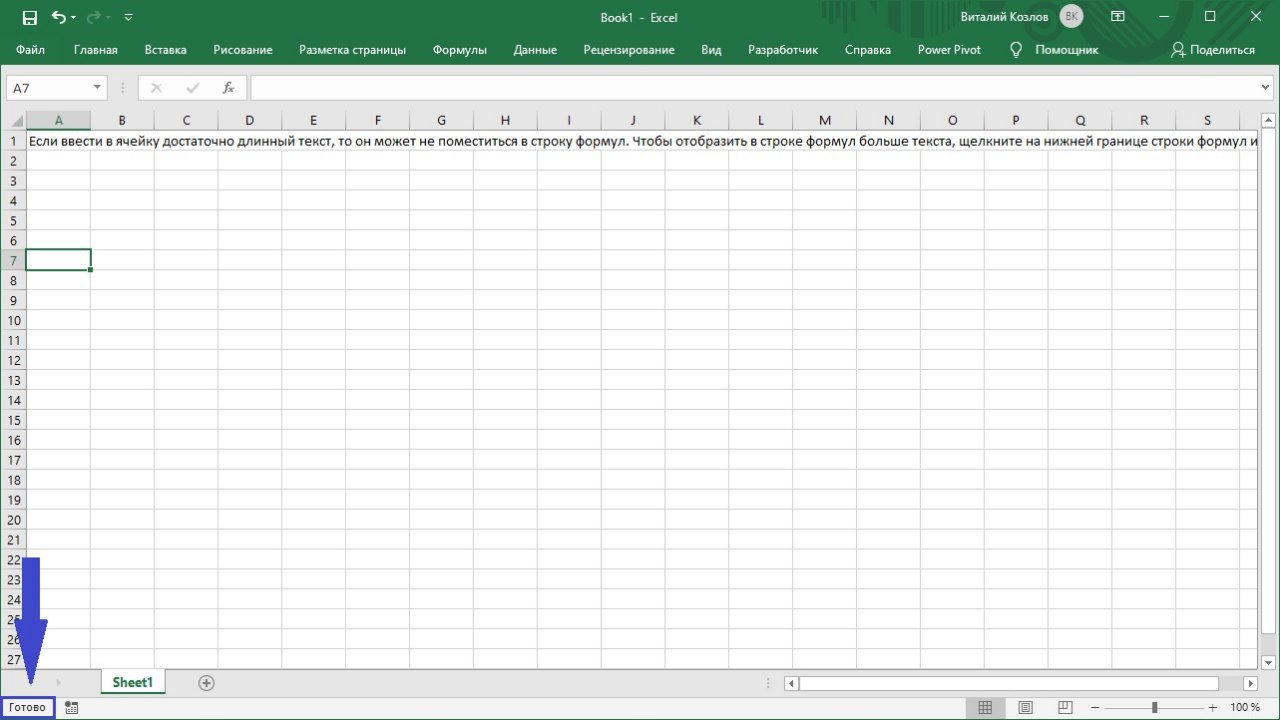Switch to Page Layout view icon
Viewport: 1280px width, 720px height.
pyautogui.click(x=1025, y=708)
